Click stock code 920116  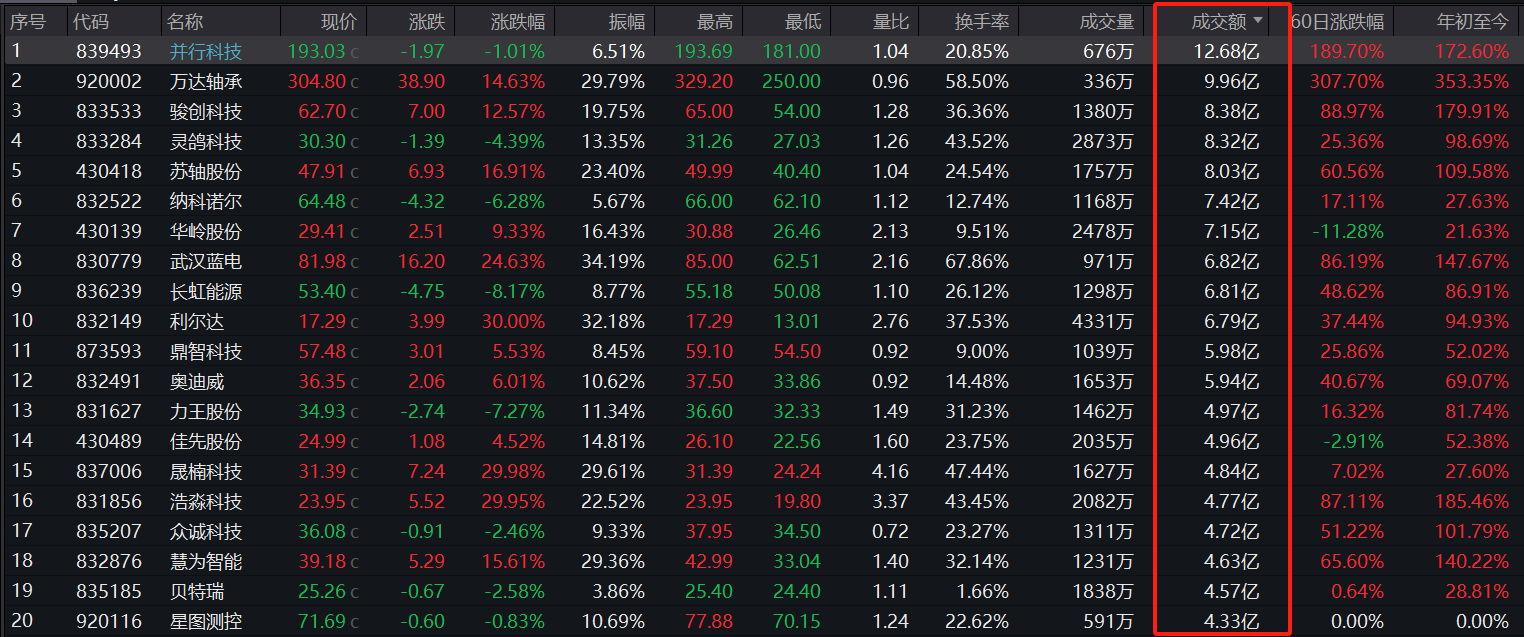[109, 621]
